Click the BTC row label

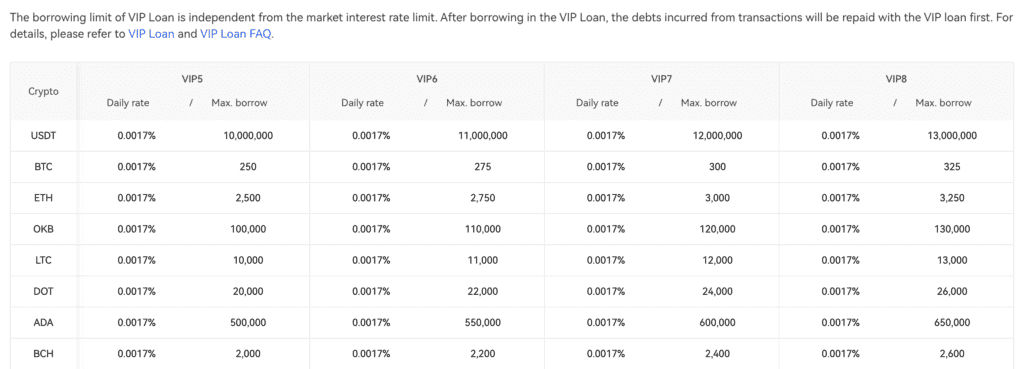(x=43, y=167)
